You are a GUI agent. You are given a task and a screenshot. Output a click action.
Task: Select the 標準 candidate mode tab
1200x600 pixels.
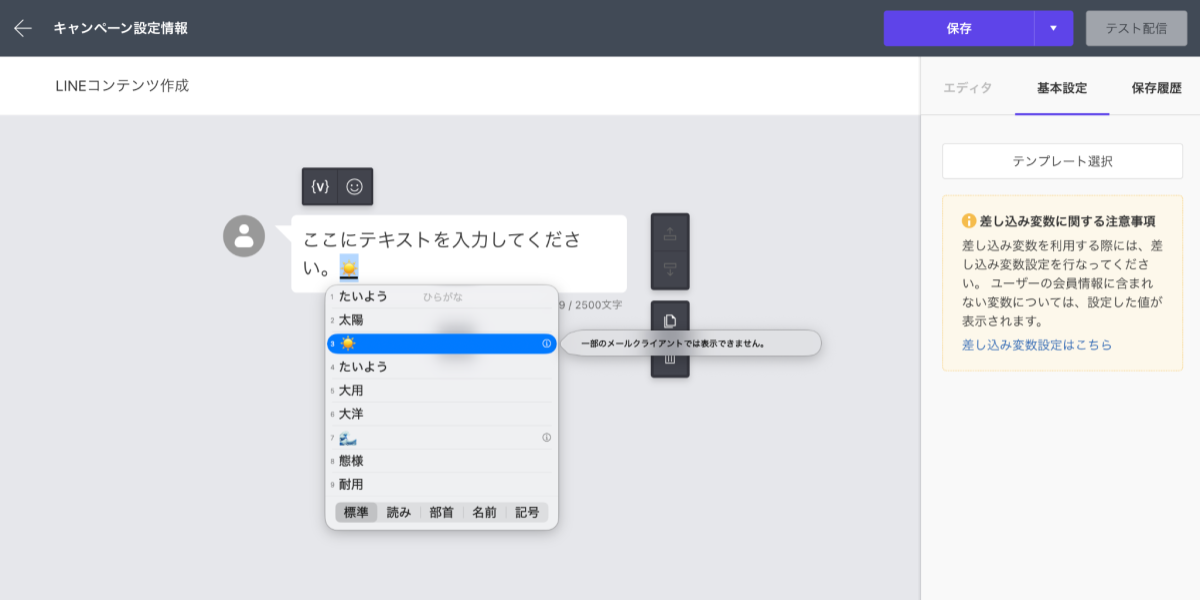pos(356,512)
